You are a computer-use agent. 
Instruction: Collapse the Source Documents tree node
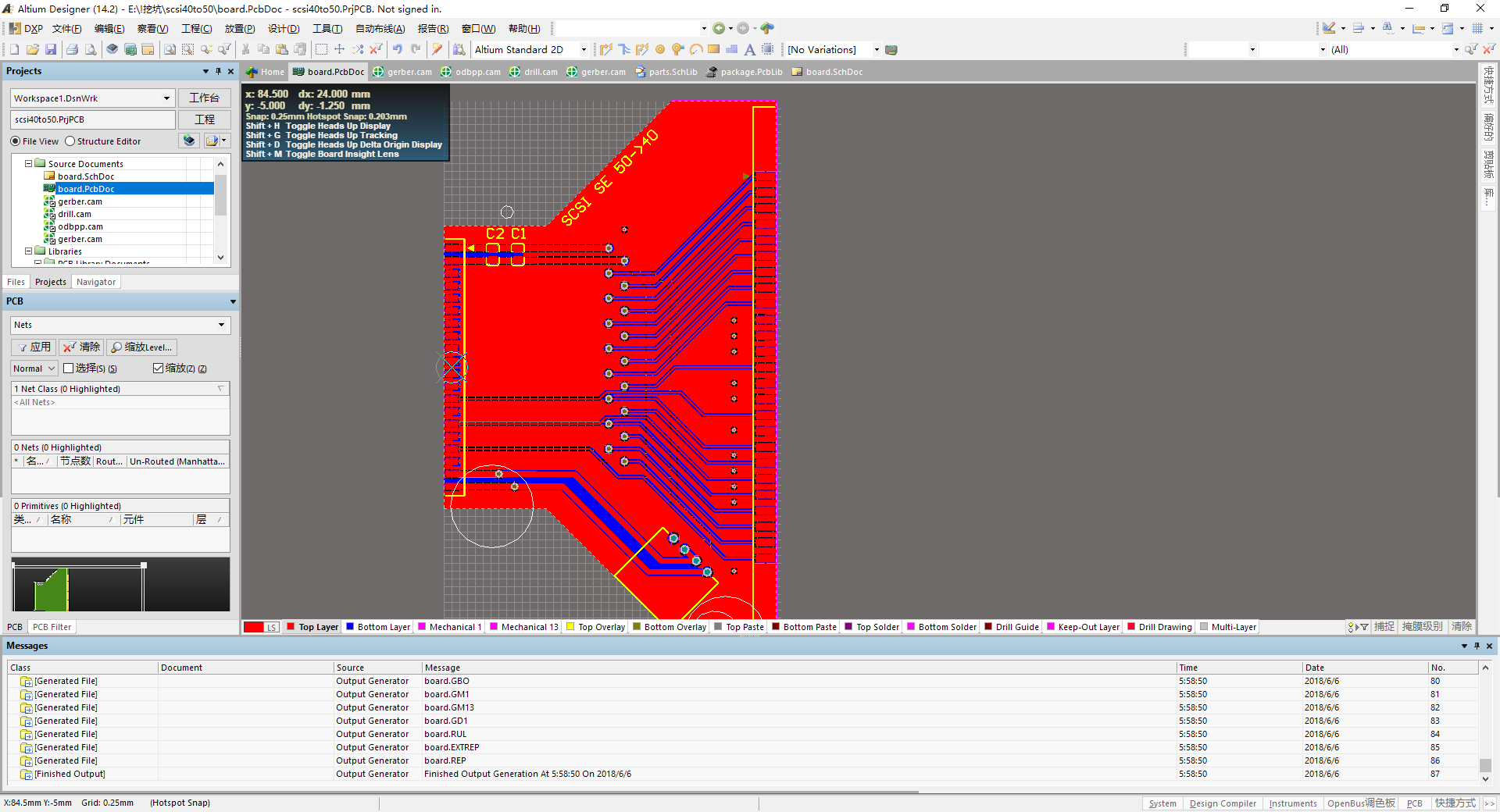coord(29,164)
